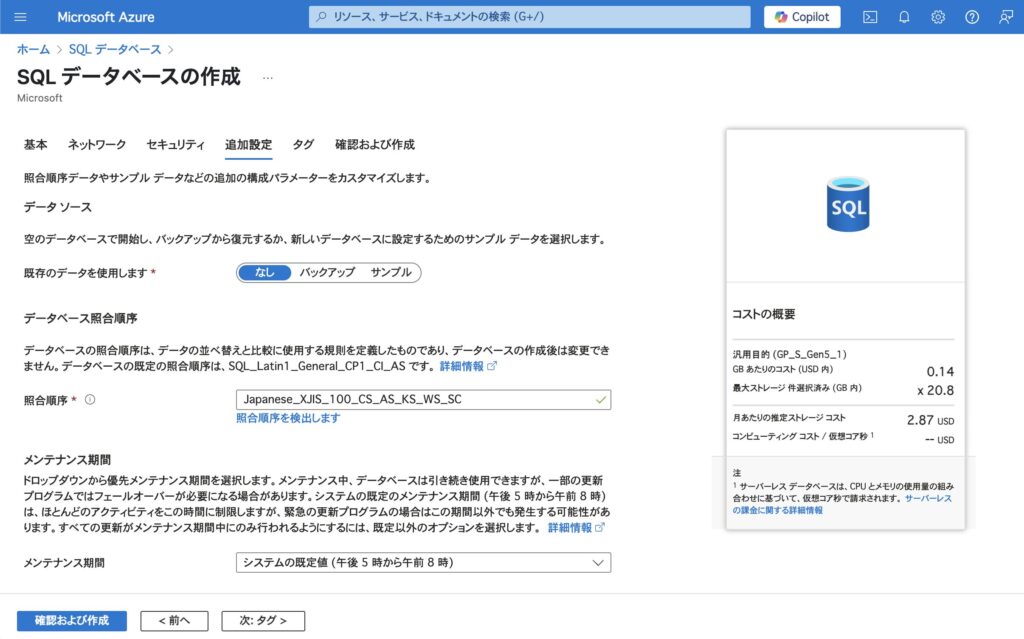Click the Copilot button
The height and width of the screenshot is (639, 1024).
click(802, 17)
